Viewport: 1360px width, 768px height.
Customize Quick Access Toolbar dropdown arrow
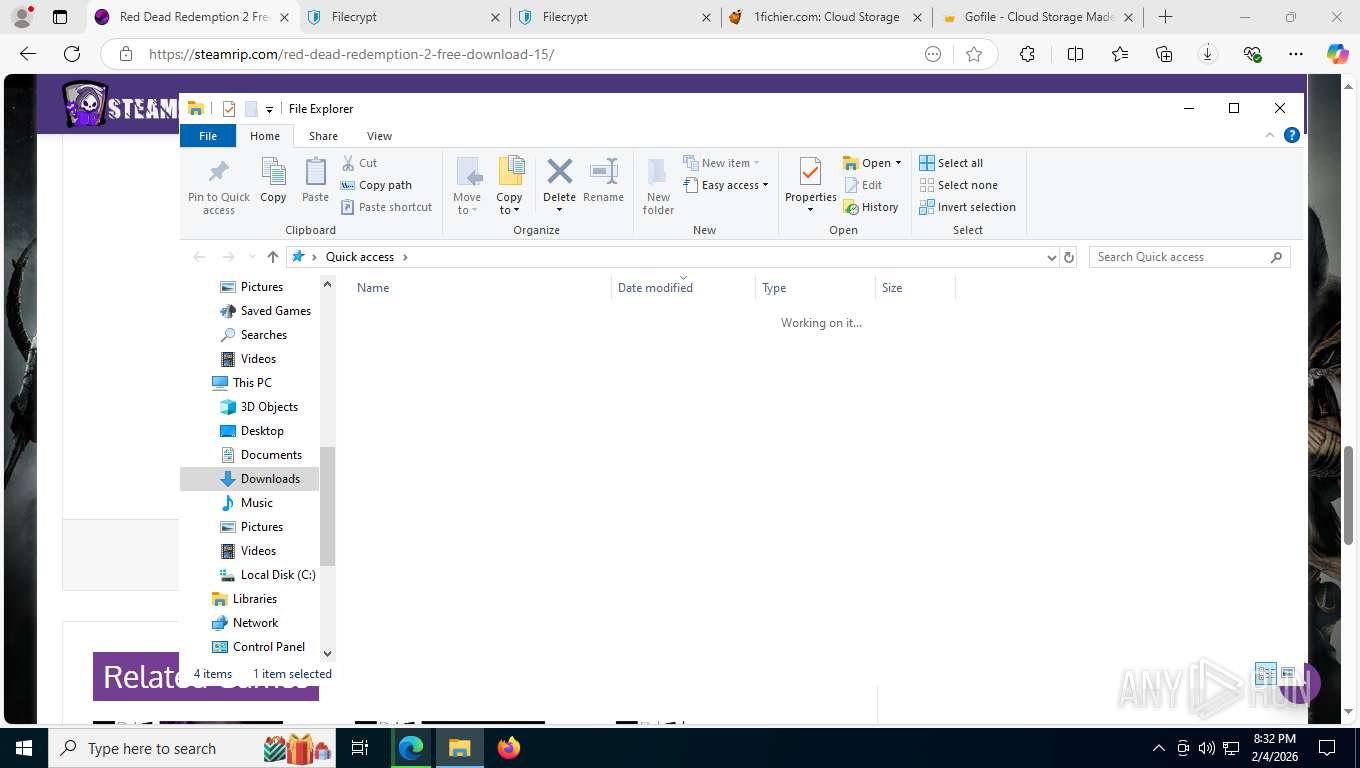click(x=269, y=109)
